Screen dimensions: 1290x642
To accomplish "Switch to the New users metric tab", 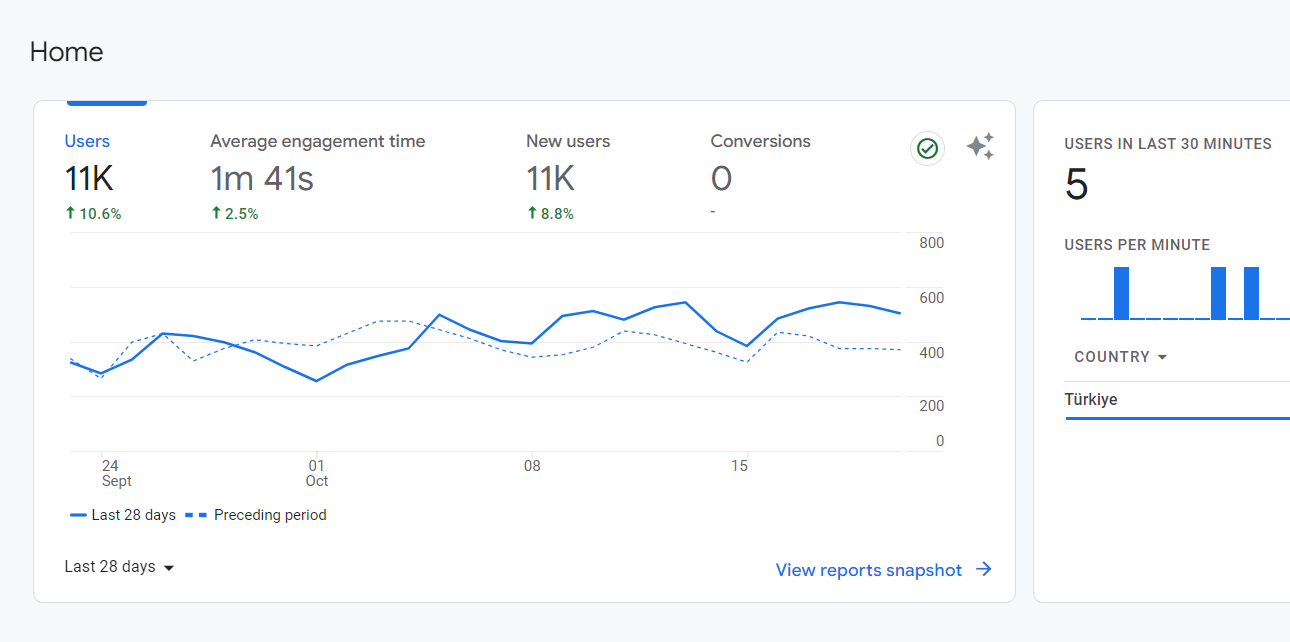I will click(568, 177).
